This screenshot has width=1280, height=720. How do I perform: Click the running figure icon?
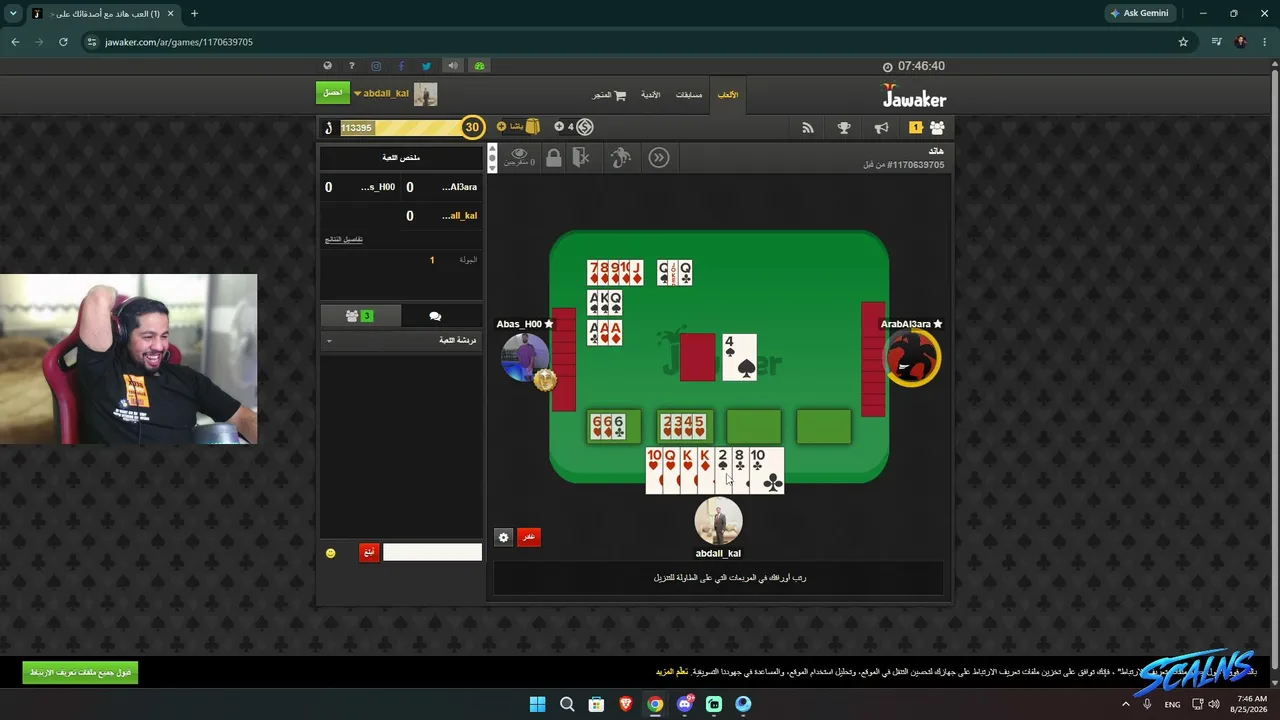point(621,157)
